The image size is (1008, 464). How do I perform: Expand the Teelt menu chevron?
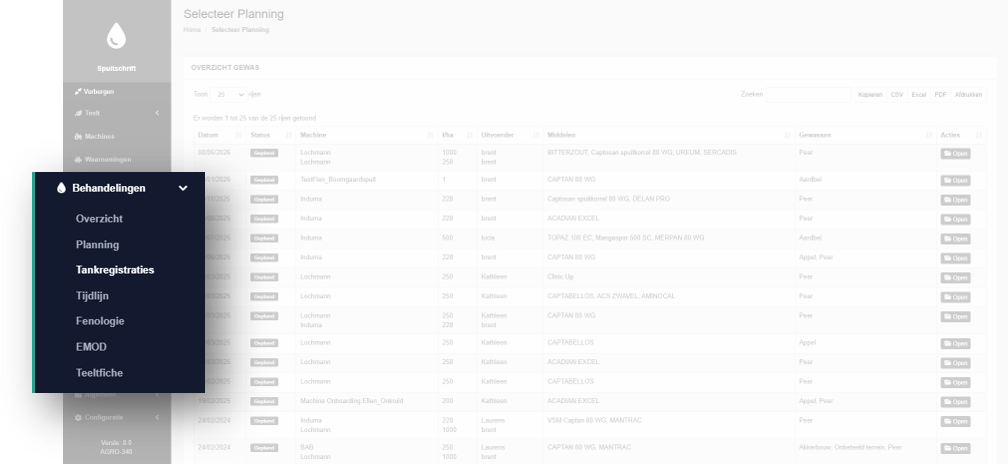pos(158,113)
